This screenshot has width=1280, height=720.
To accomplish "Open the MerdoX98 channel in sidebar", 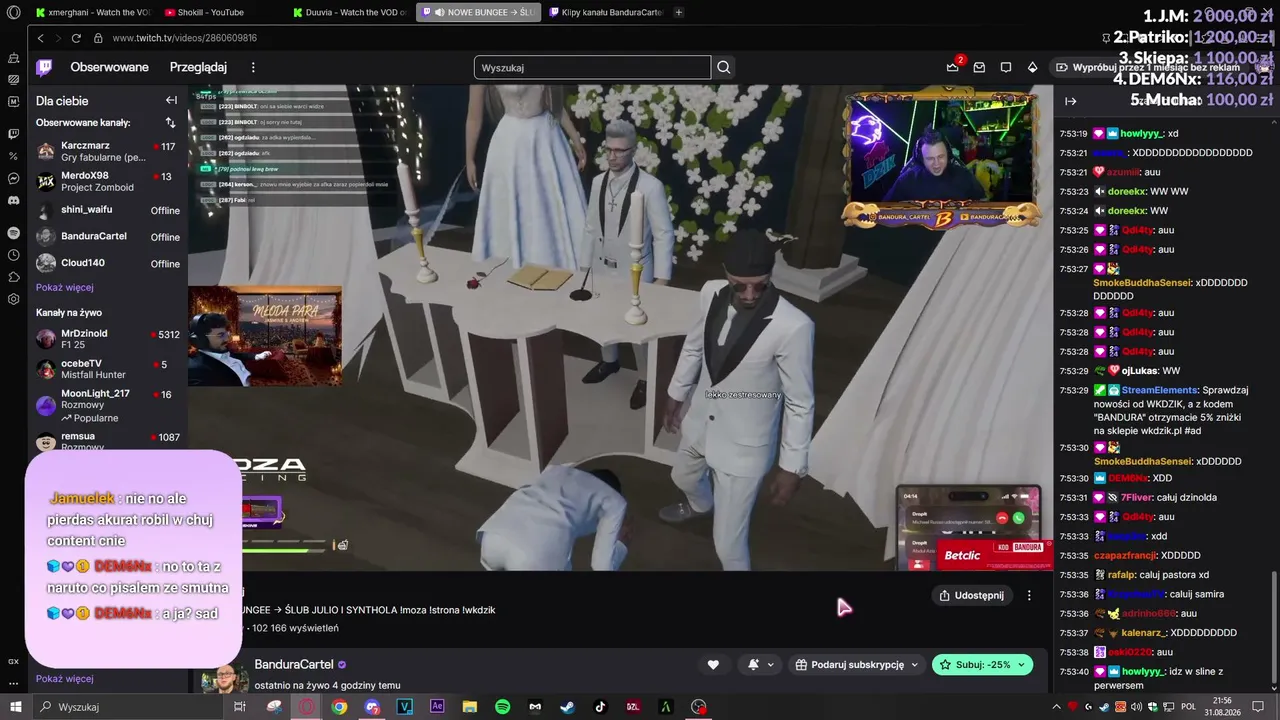I will (107, 181).
